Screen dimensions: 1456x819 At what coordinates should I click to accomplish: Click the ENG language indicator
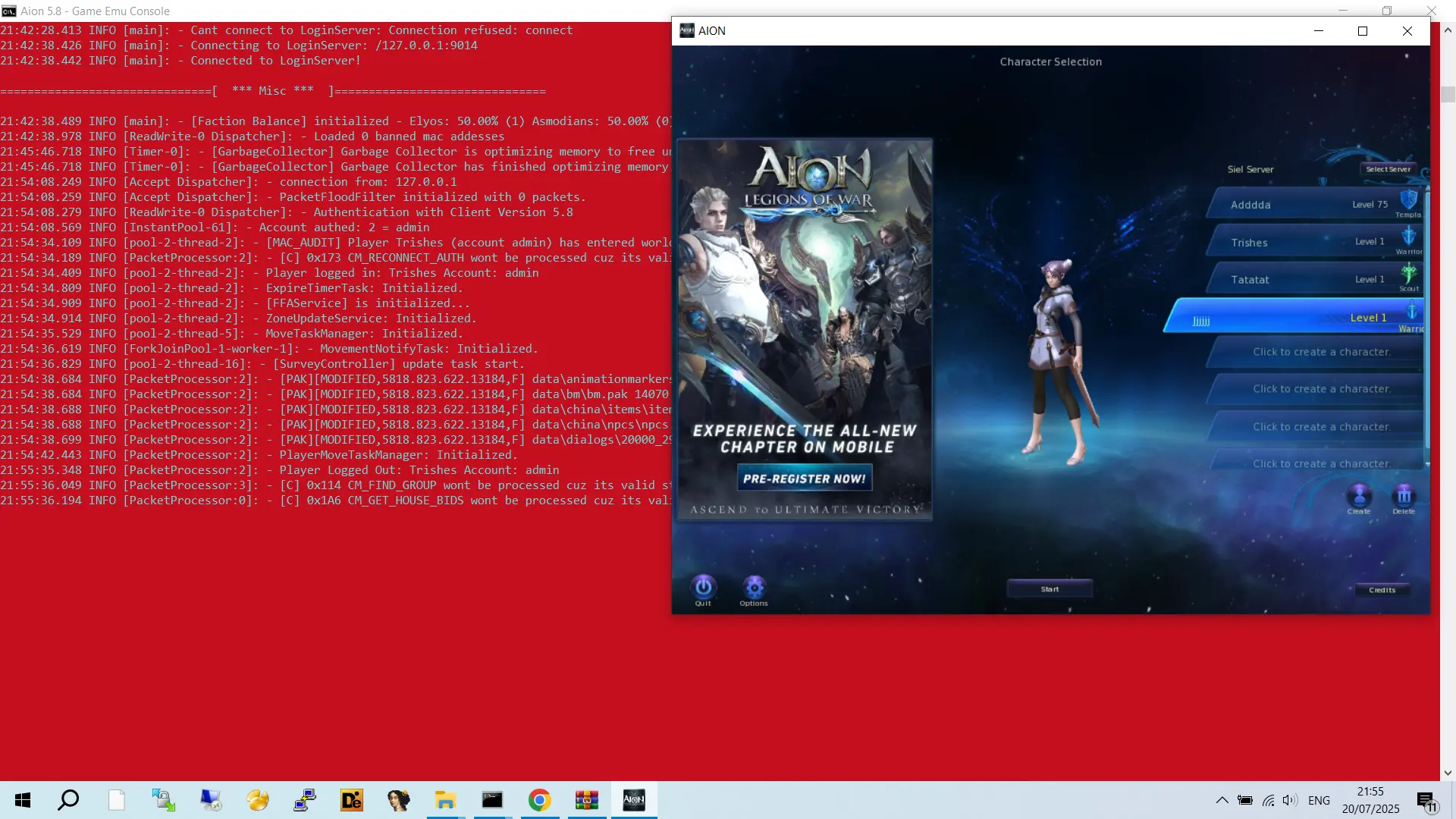pos(1319,800)
